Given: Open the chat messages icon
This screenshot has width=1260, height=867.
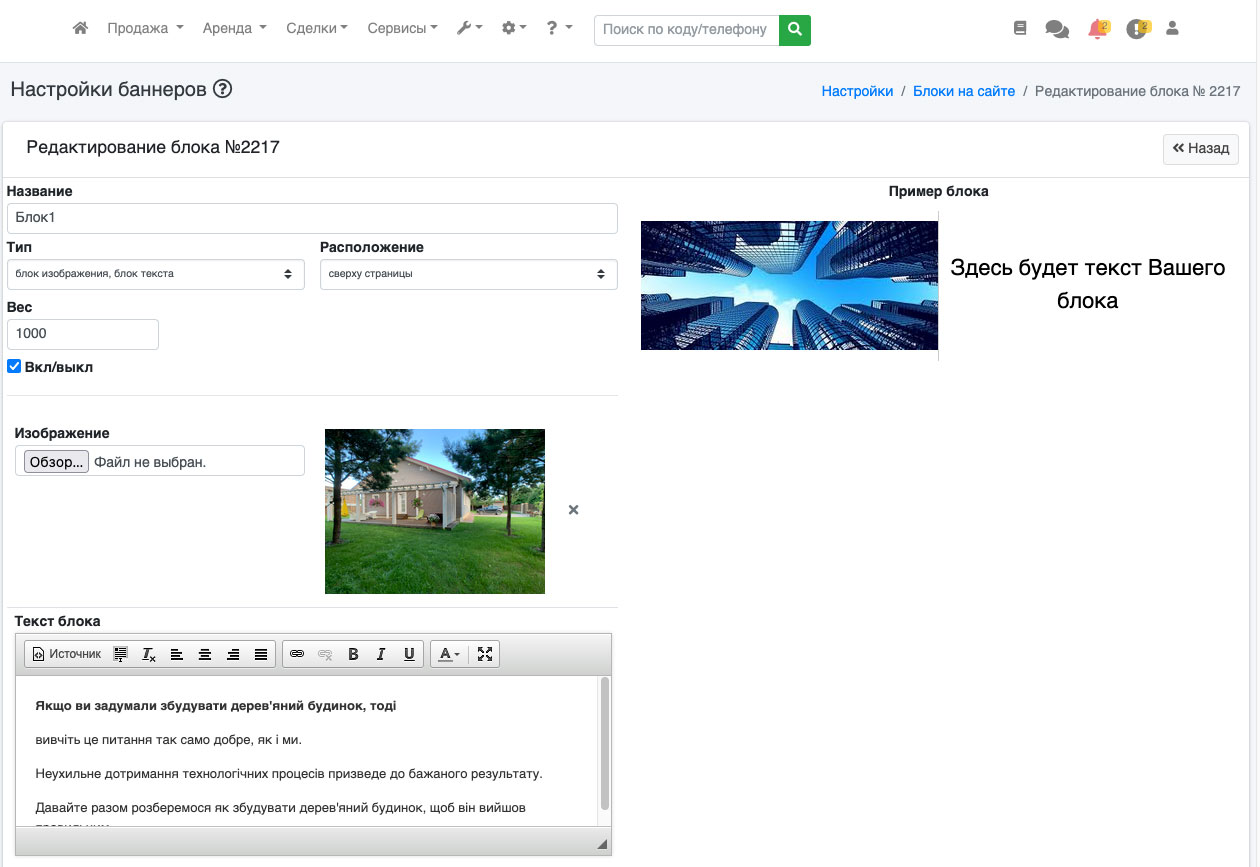Looking at the screenshot, I should (1057, 29).
